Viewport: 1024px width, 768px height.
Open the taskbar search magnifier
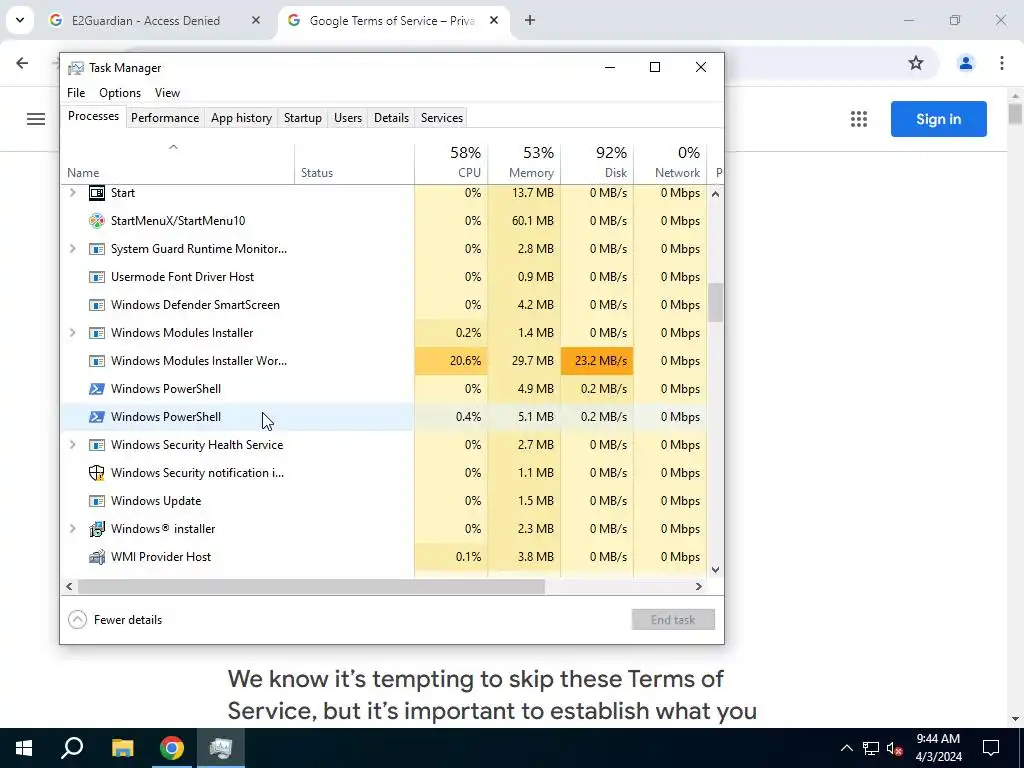(72, 748)
